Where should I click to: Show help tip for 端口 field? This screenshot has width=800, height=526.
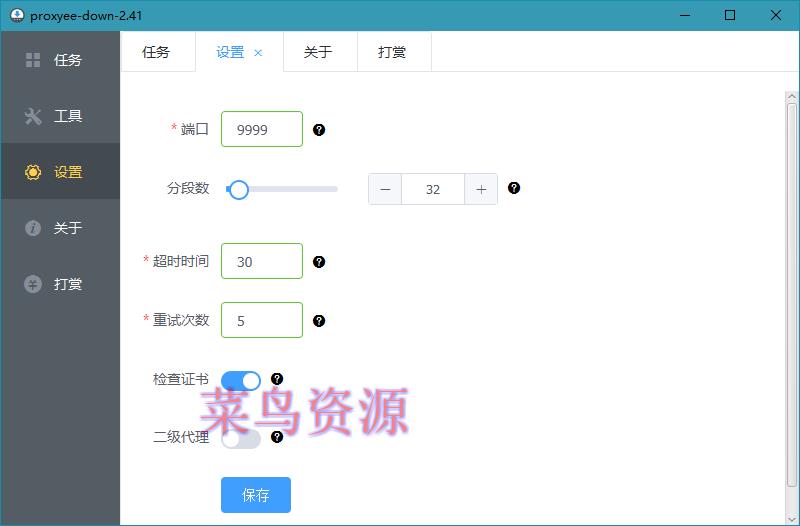[319, 130]
